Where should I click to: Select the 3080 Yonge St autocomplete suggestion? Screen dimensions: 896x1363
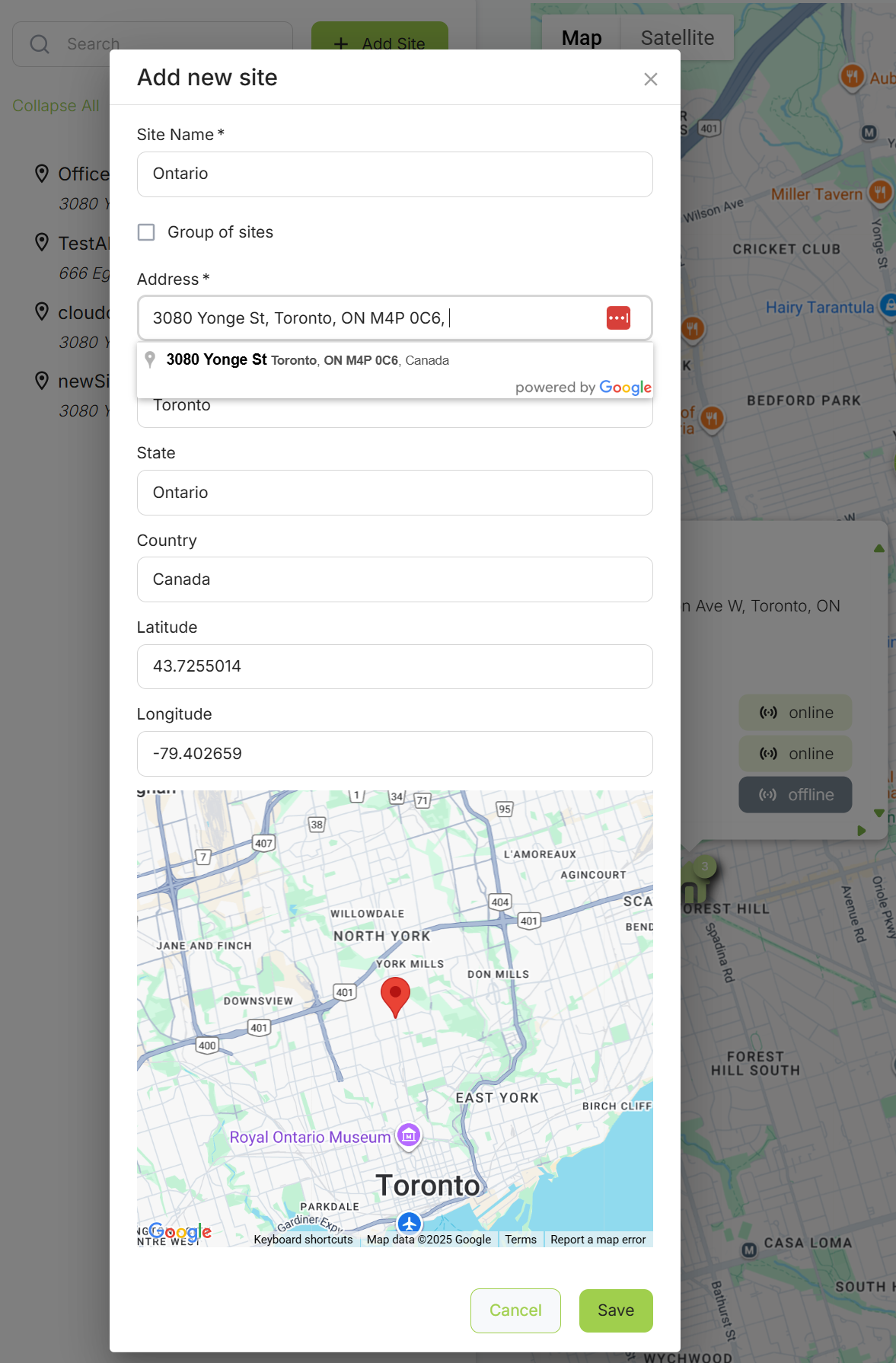308,360
